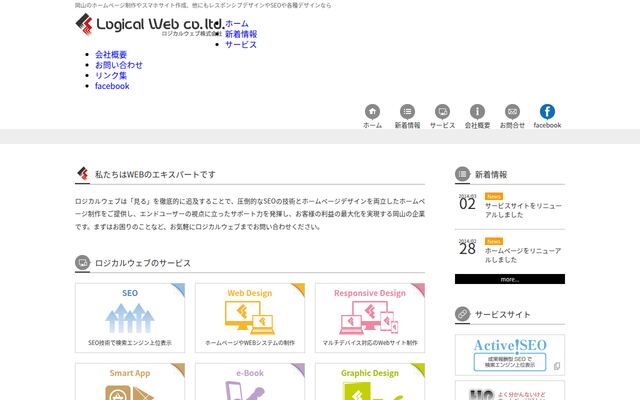Click the orange News tag on date 02
This screenshot has width=640, height=400.
tap(494, 196)
